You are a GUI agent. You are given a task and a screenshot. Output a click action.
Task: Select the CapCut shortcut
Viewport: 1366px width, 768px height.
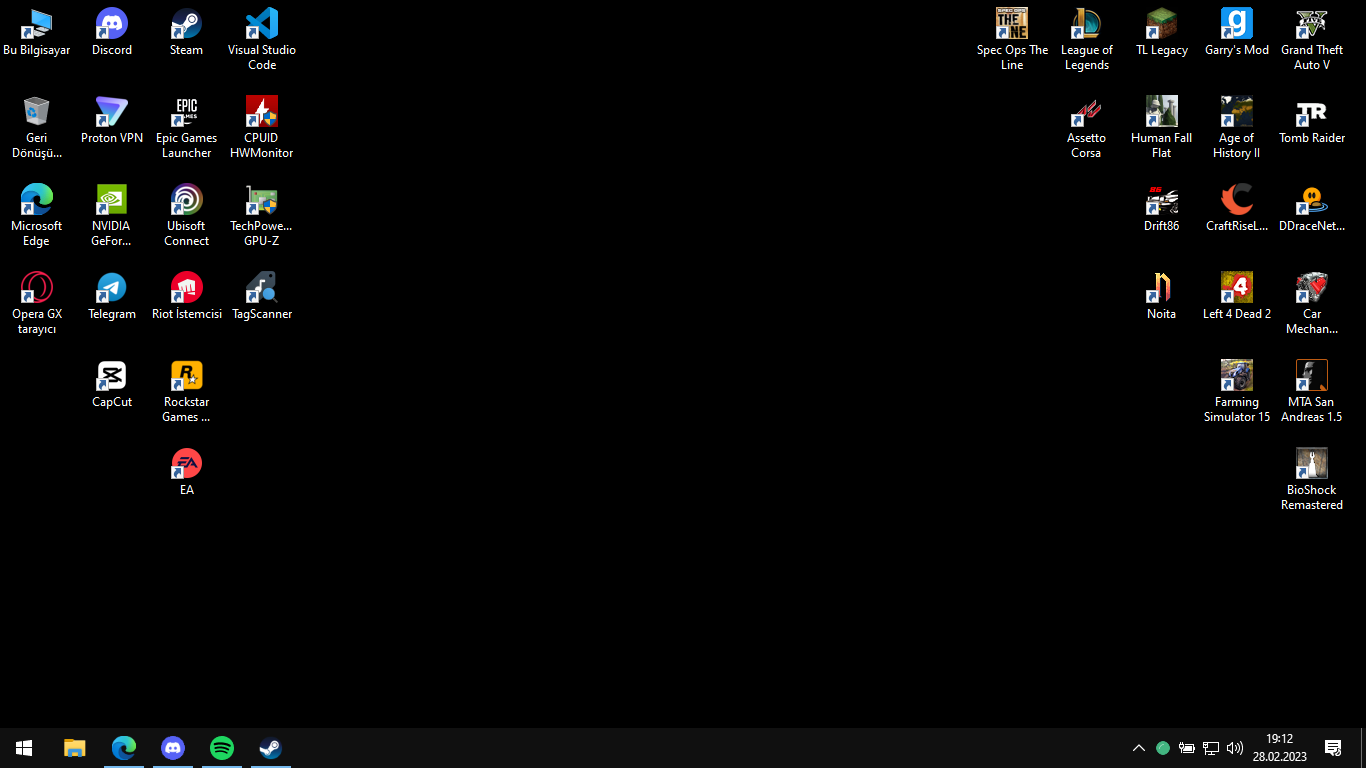pos(112,385)
